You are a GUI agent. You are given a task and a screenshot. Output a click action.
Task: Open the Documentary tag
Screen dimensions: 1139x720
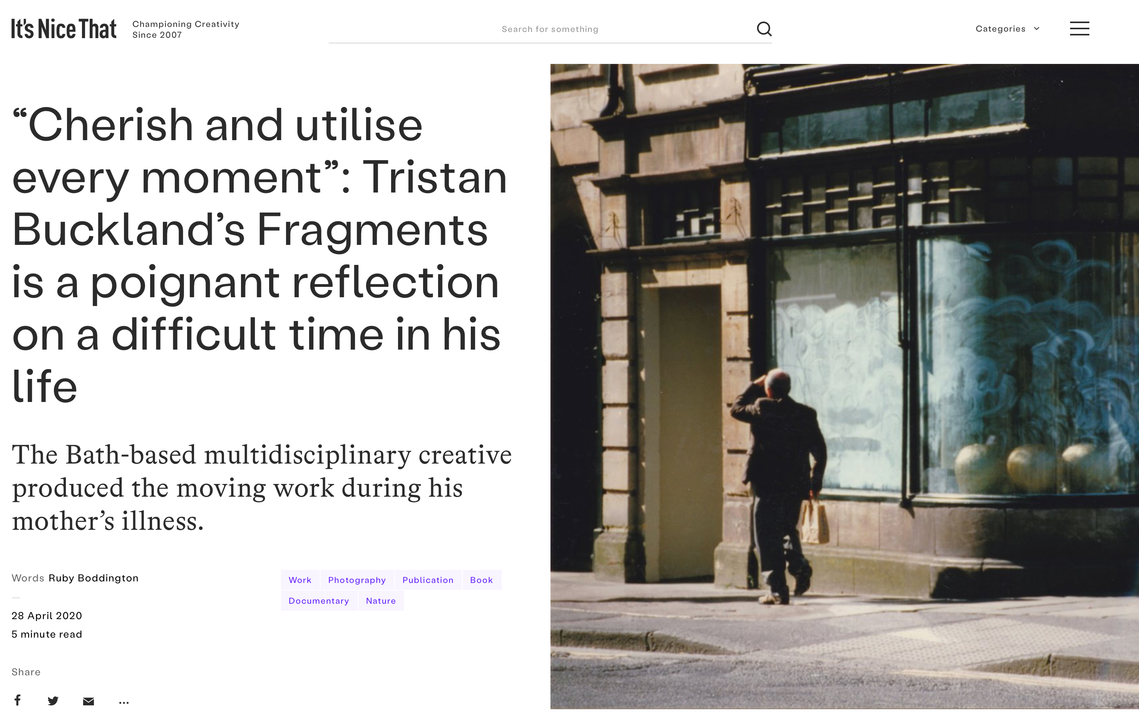319,601
